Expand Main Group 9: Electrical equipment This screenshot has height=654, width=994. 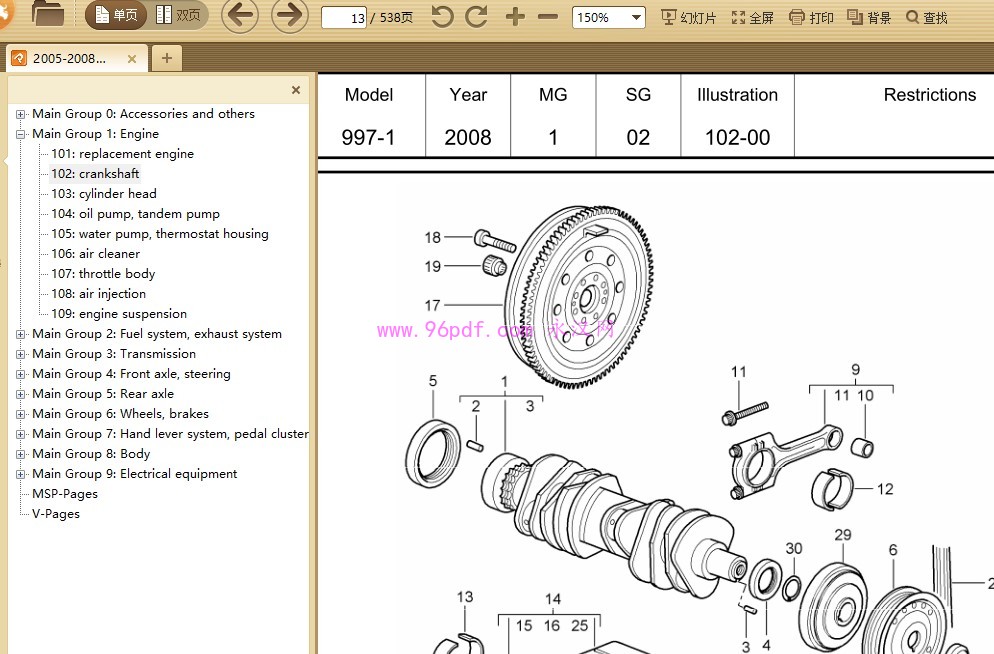pos(20,474)
